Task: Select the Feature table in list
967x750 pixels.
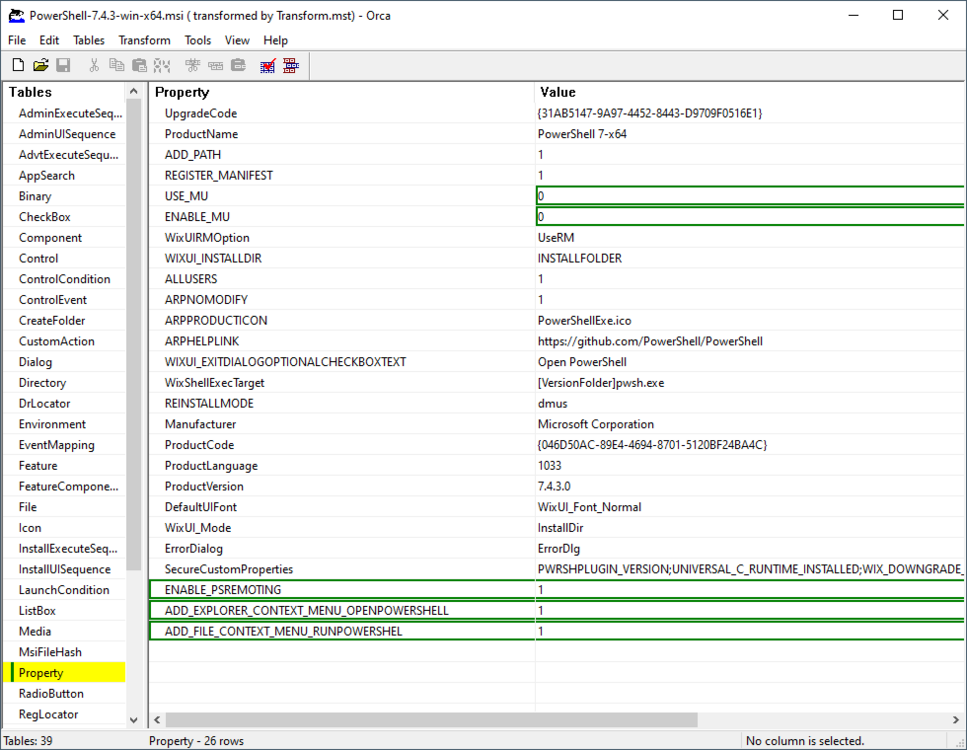Action: [x=38, y=466]
